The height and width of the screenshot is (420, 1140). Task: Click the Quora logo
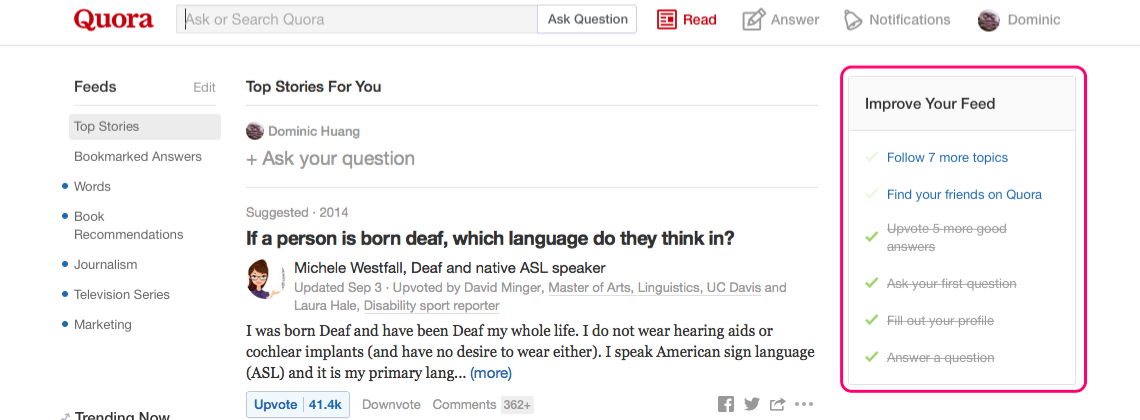[x=113, y=20]
